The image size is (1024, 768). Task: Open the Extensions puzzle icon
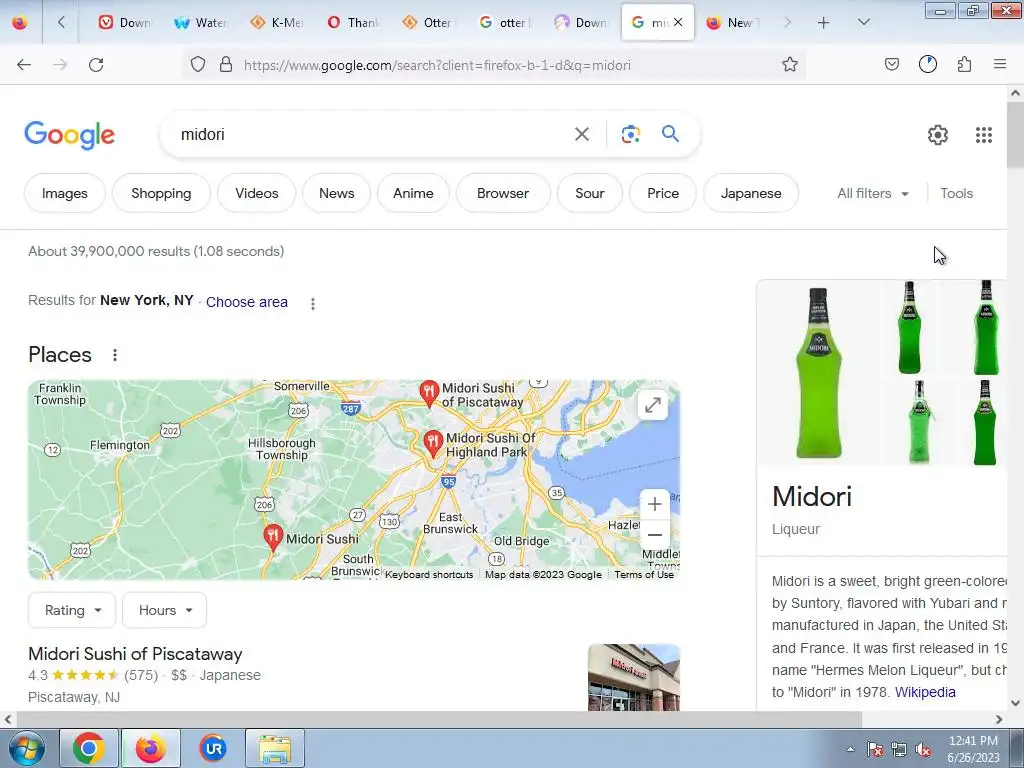tap(964, 65)
